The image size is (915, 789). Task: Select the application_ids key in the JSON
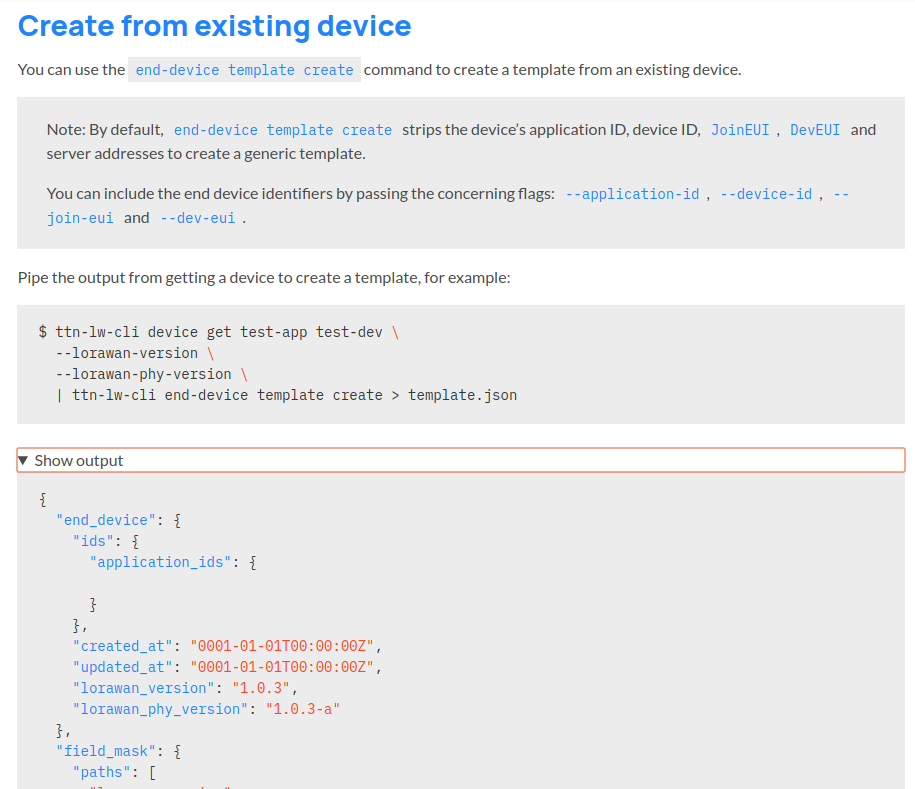pos(160,561)
